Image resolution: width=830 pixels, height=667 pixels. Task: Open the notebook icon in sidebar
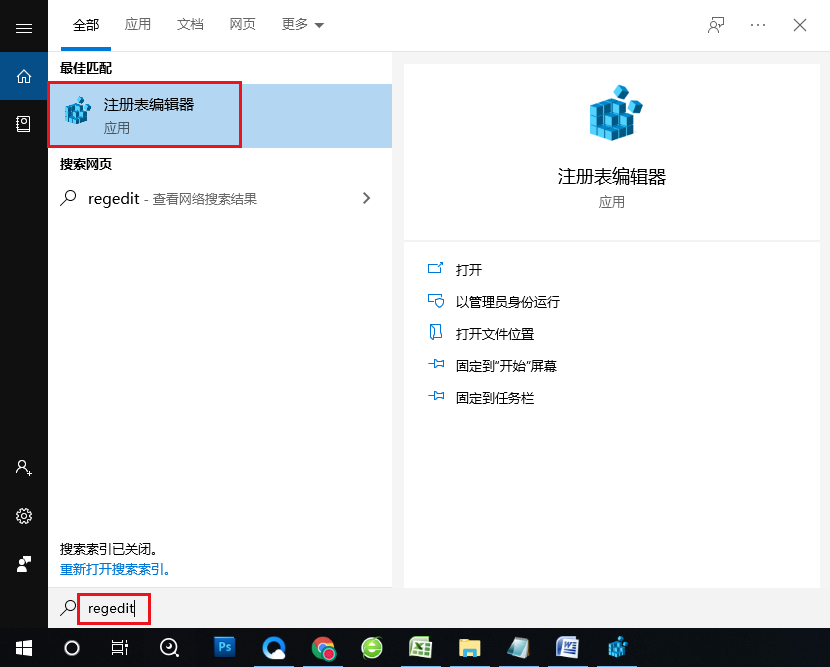tap(23, 124)
